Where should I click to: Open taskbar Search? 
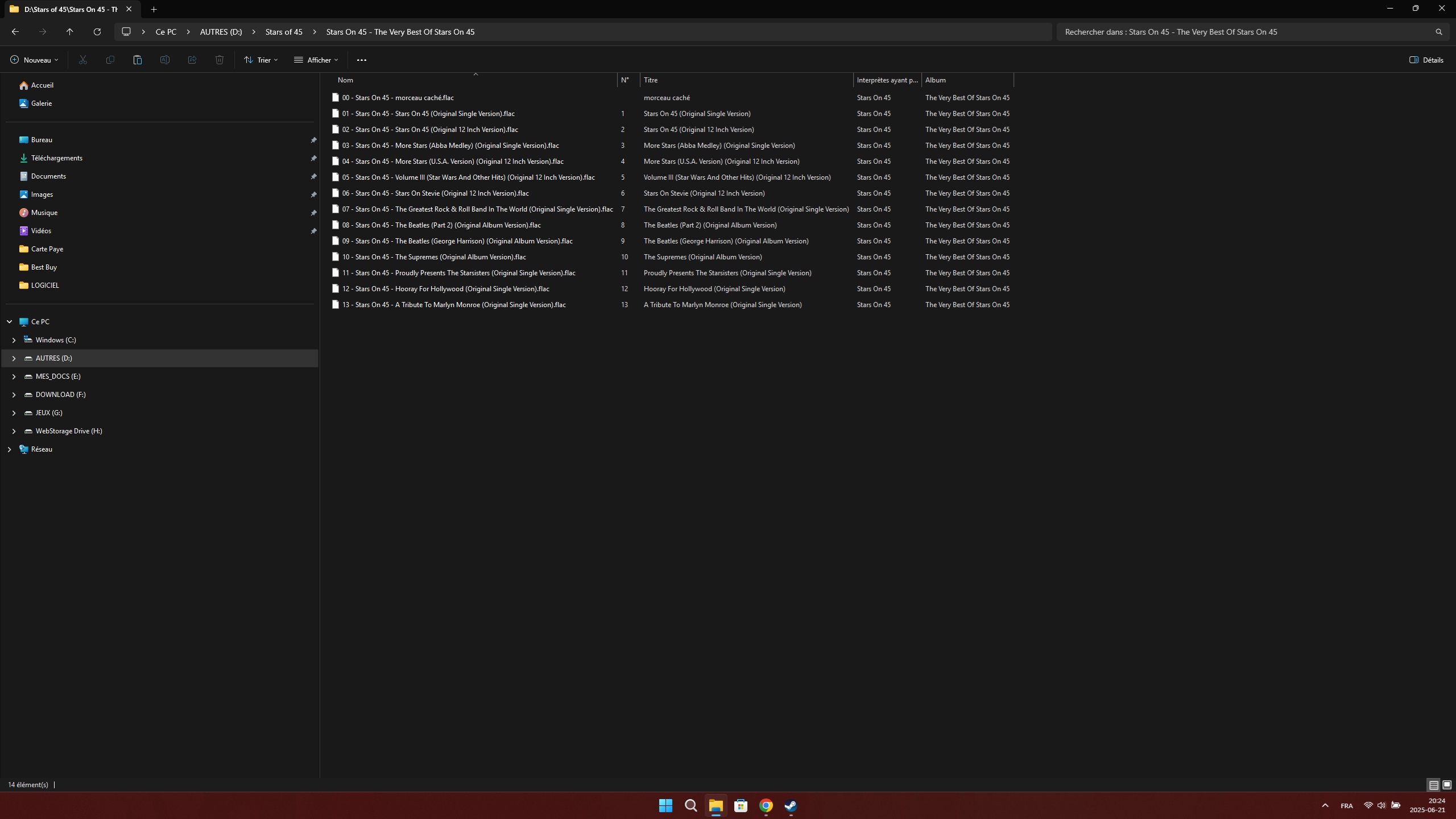coord(690,805)
